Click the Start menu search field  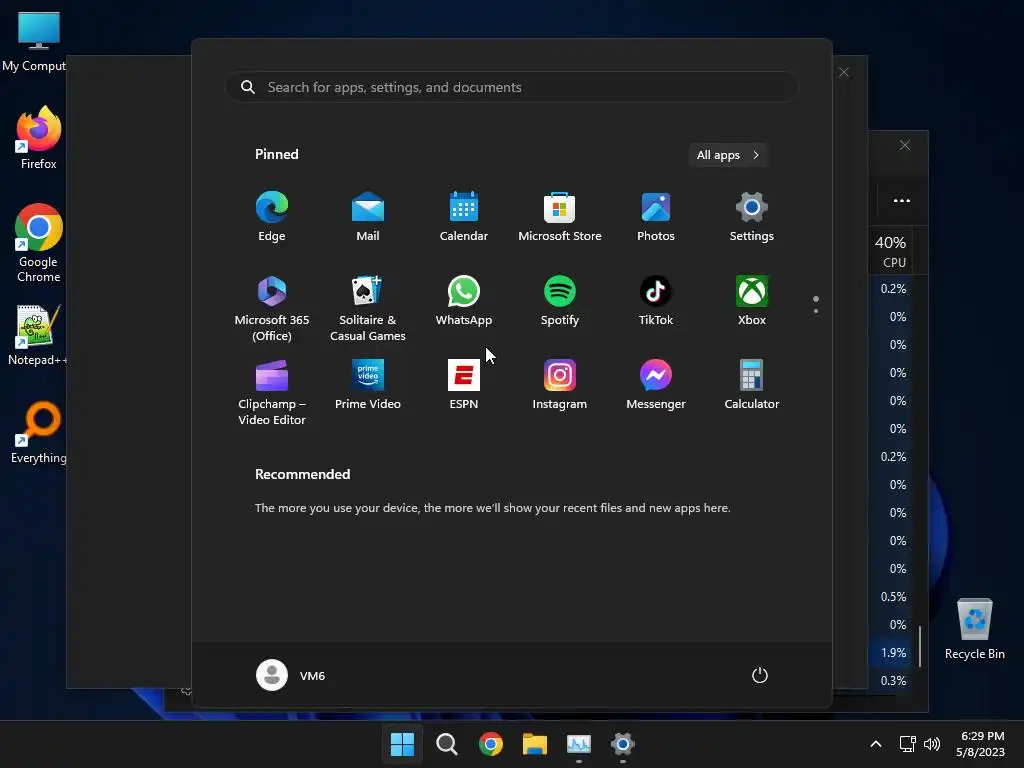tap(513, 88)
